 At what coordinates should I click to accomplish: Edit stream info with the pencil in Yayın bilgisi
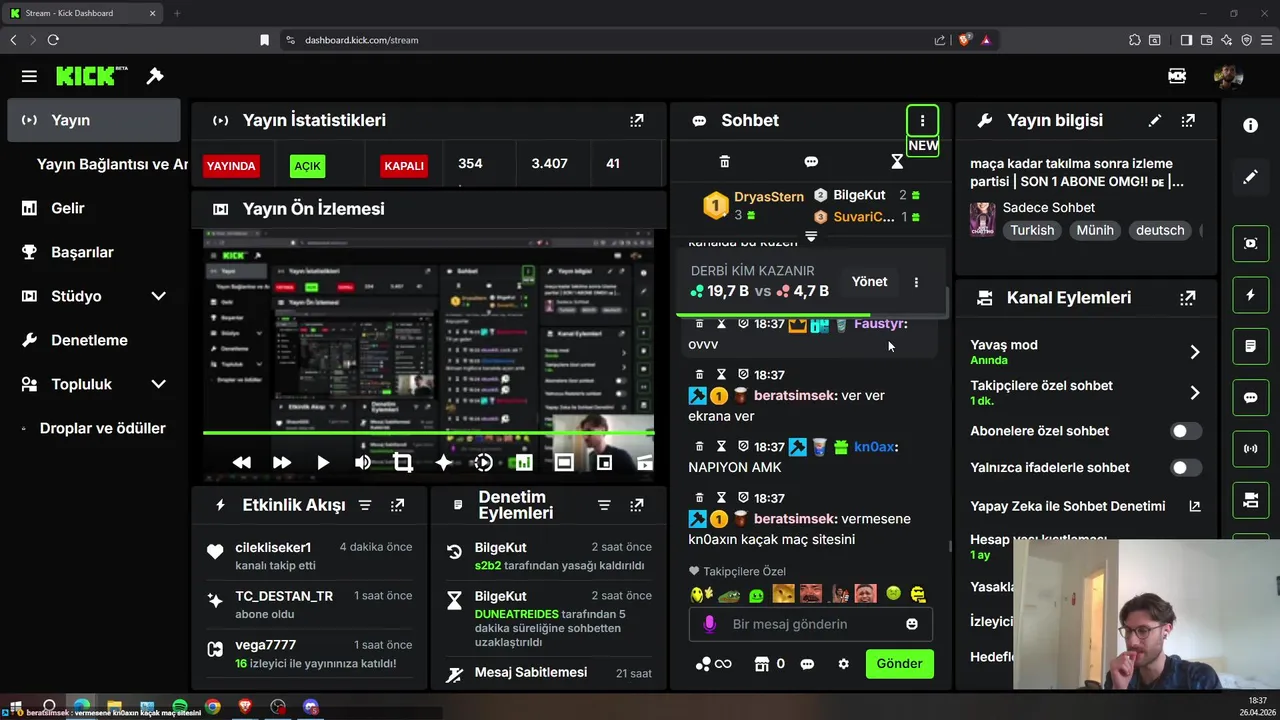click(1155, 120)
